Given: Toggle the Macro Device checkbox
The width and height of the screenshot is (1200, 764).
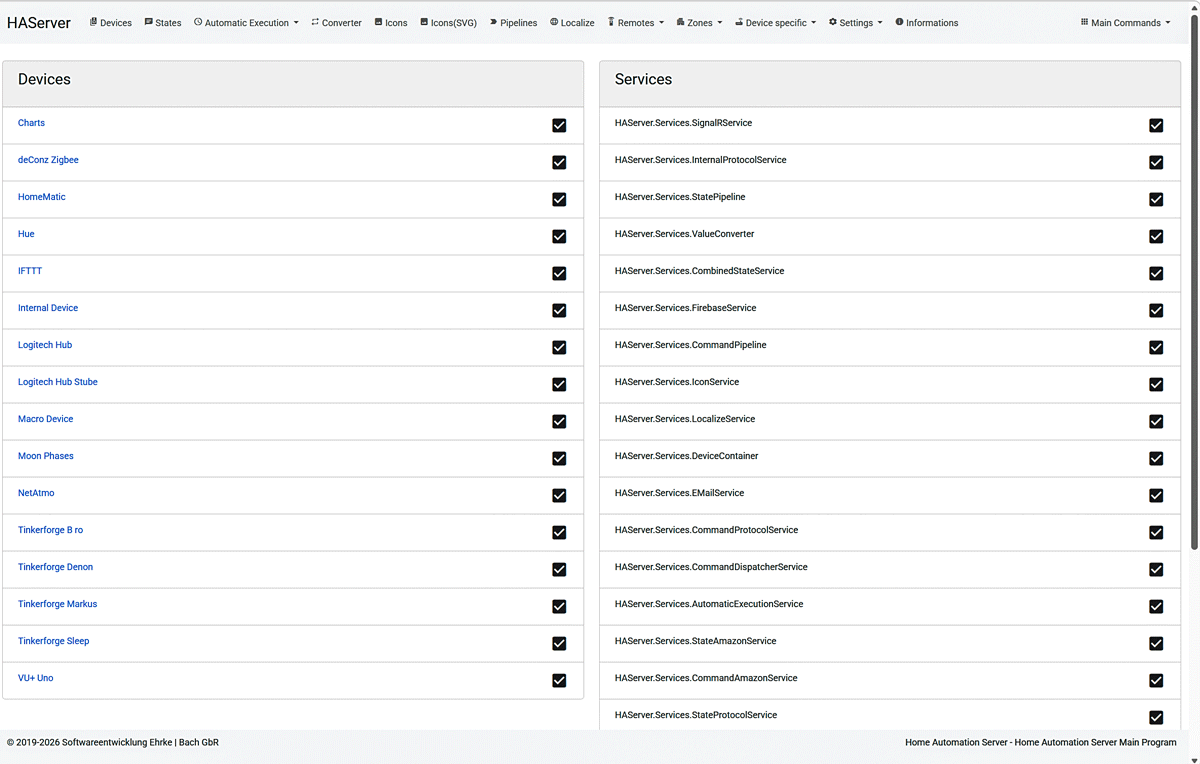Looking at the screenshot, I should coord(559,421).
